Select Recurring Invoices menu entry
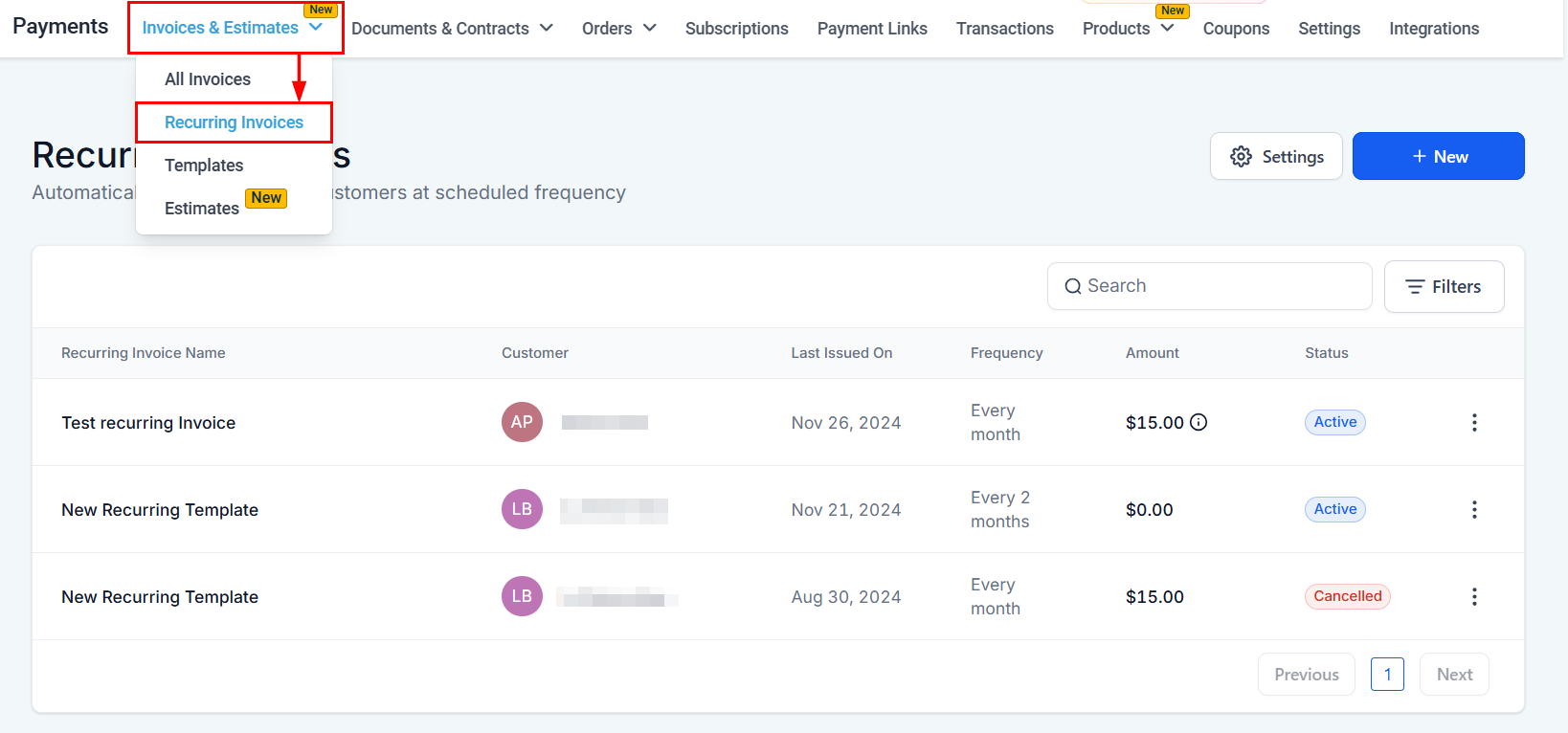The image size is (1568, 733). point(234,122)
